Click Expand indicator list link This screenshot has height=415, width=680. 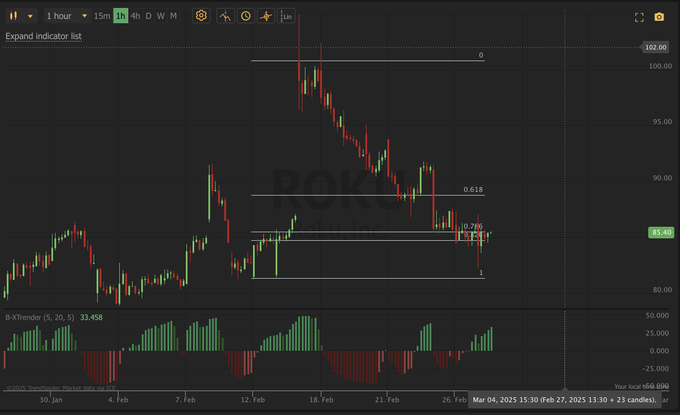pyautogui.click(x=43, y=36)
